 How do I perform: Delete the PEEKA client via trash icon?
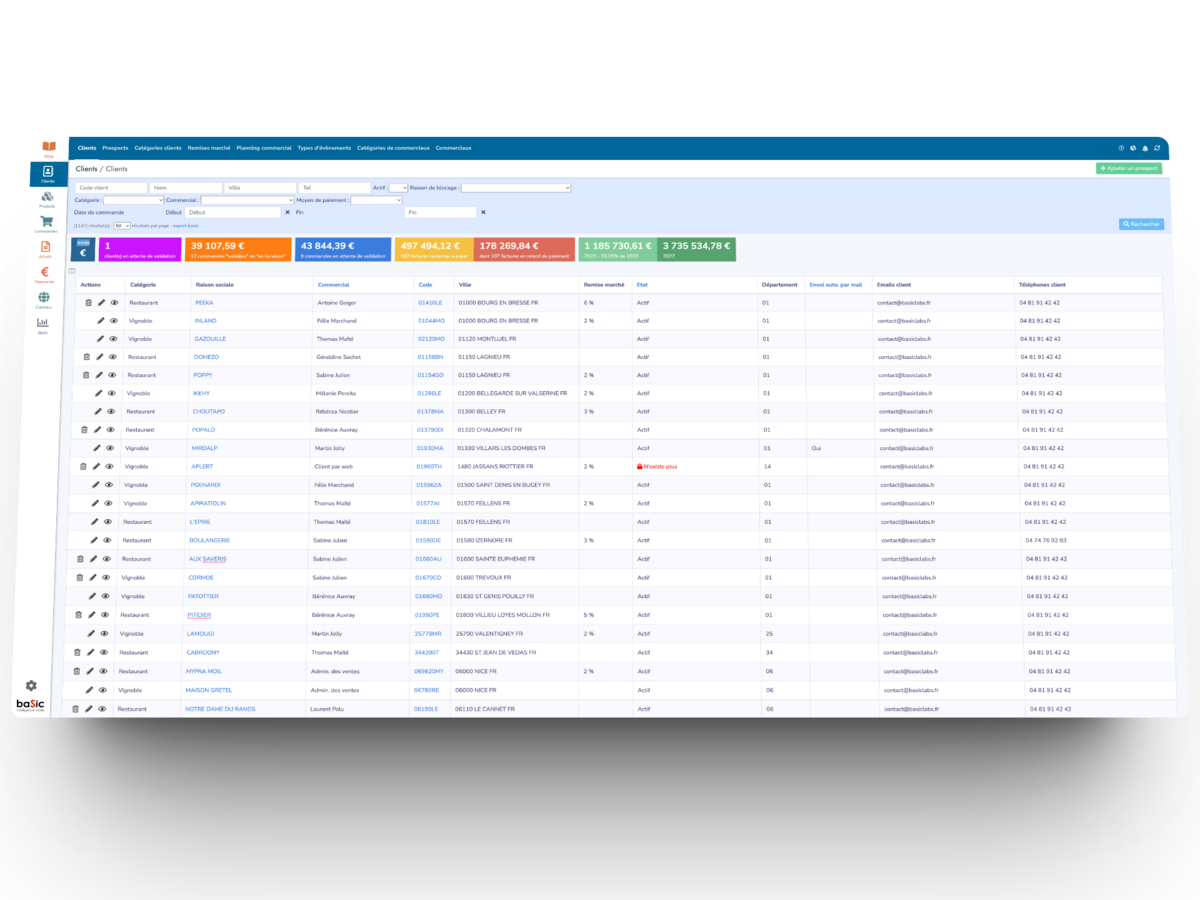(88, 302)
